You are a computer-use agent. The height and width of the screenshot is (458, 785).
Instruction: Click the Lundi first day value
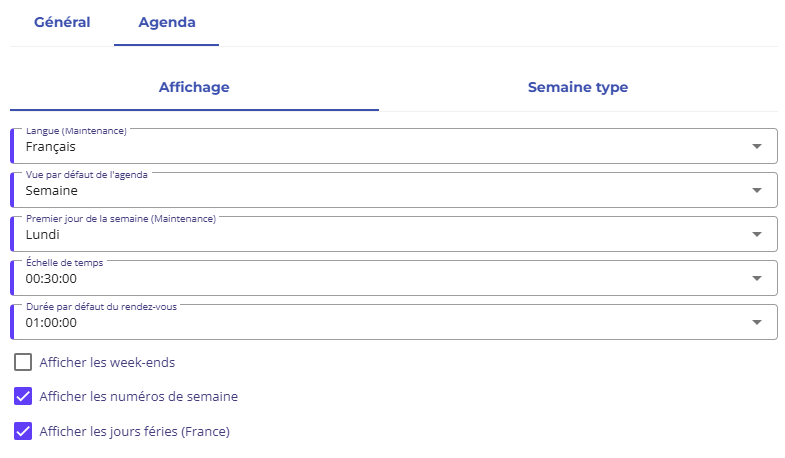tap(43, 235)
